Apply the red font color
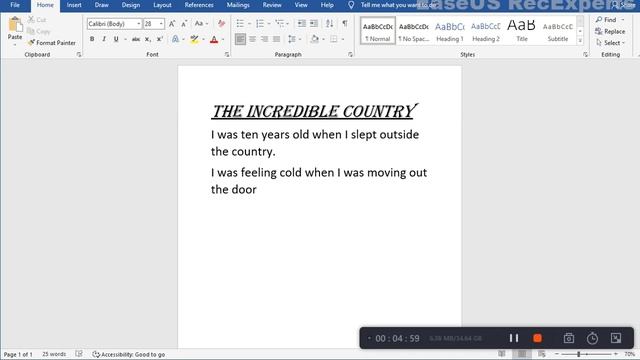The height and width of the screenshot is (360, 640). pos(214,39)
